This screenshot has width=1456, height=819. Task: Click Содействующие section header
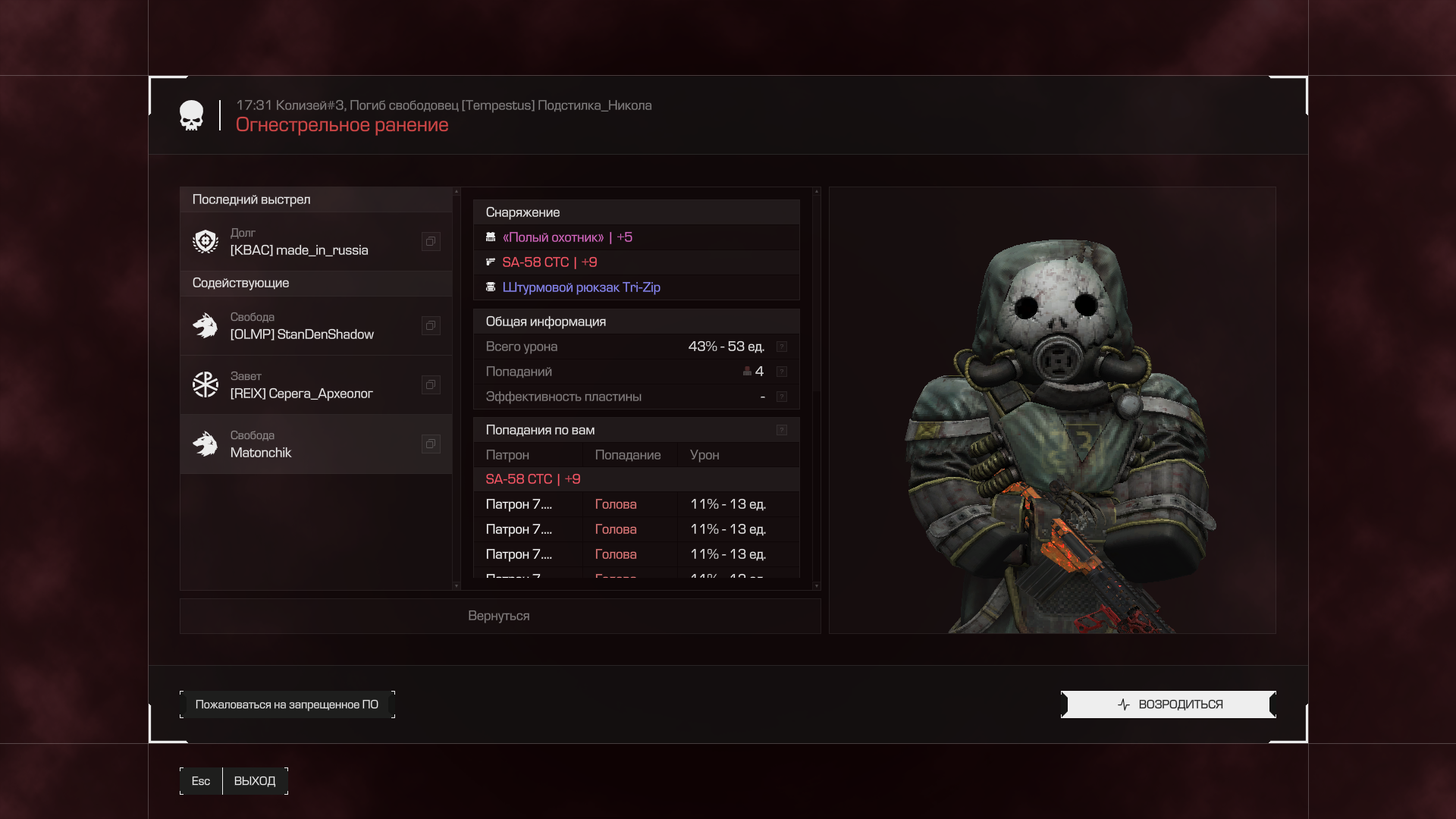pyautogui.click(x=316, y=283)
